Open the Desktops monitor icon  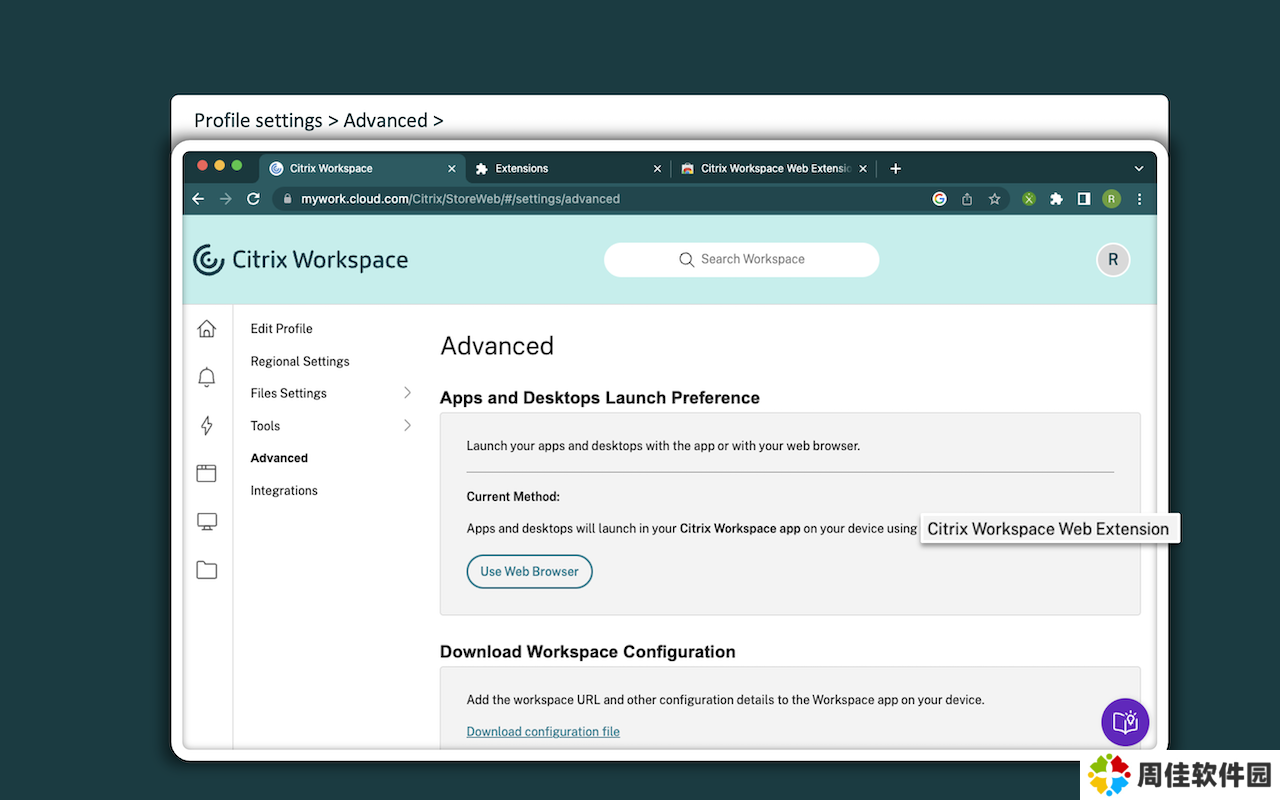point(207,521)
